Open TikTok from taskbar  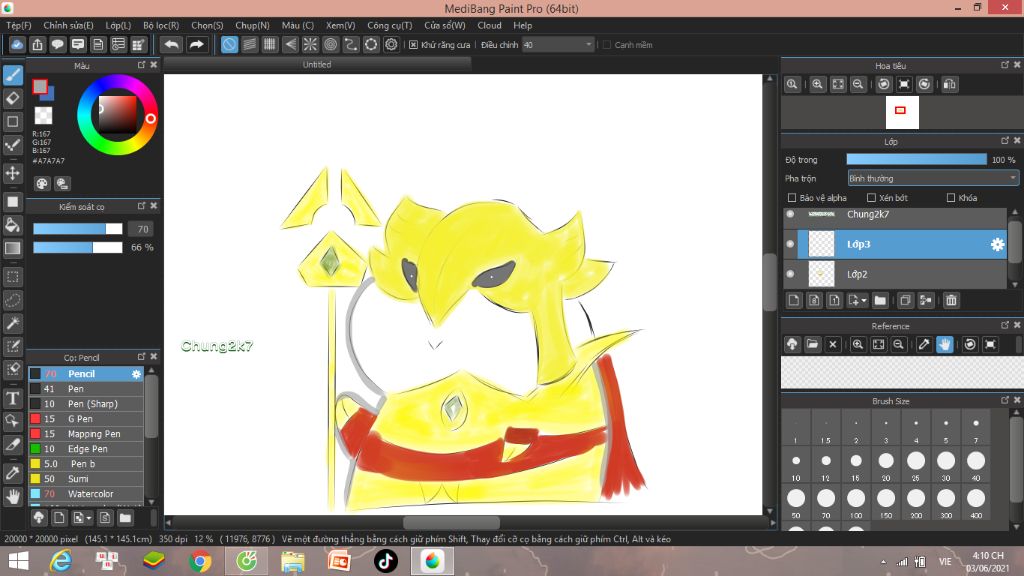point(385,561)
